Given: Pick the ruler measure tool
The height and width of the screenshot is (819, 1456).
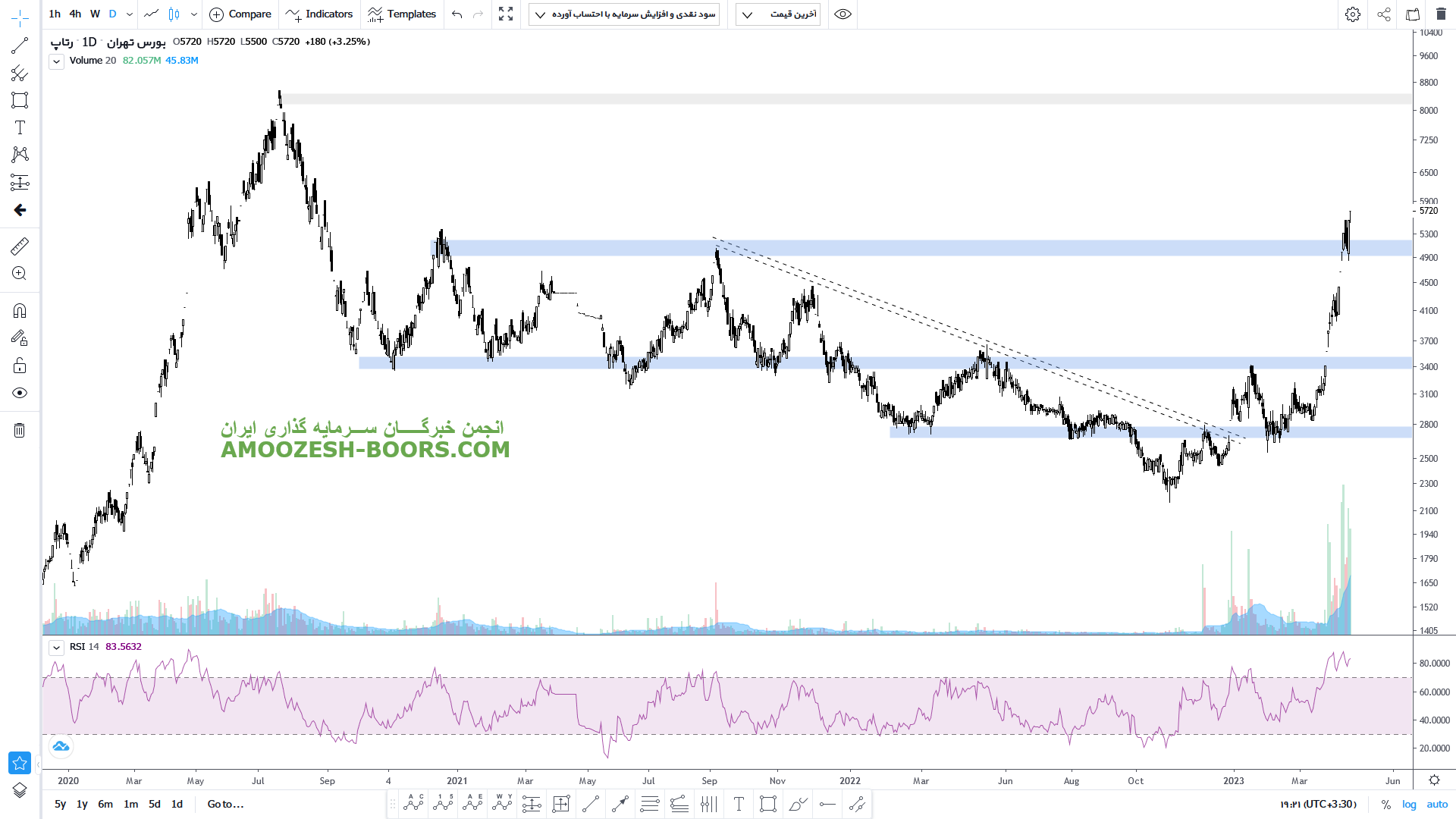Looking at the screenshot, I should [20, 246].
